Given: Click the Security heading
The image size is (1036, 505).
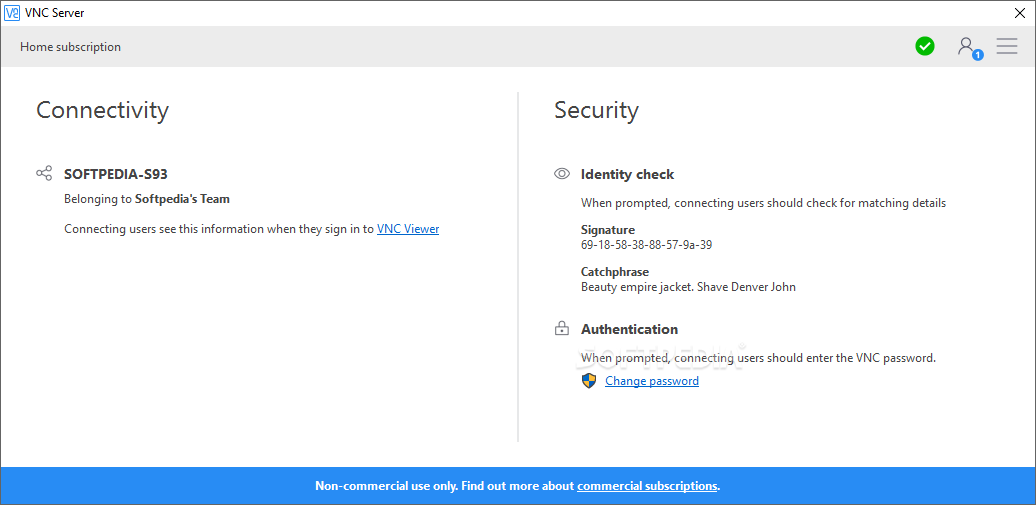Looking at the screenshot, I should click(x=596, y=110).
